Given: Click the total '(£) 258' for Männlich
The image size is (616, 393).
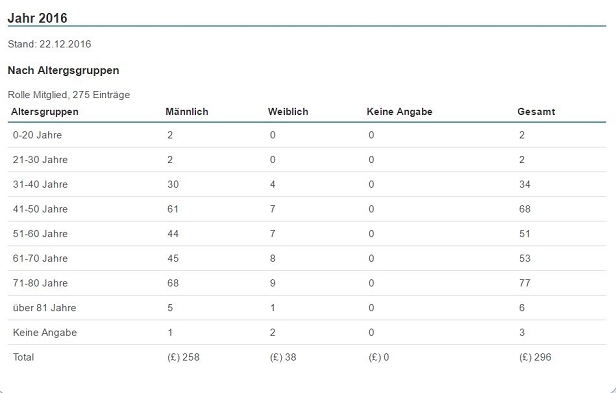Looking at the screenshot, I should pyautogui.click(x=183, y=357).
